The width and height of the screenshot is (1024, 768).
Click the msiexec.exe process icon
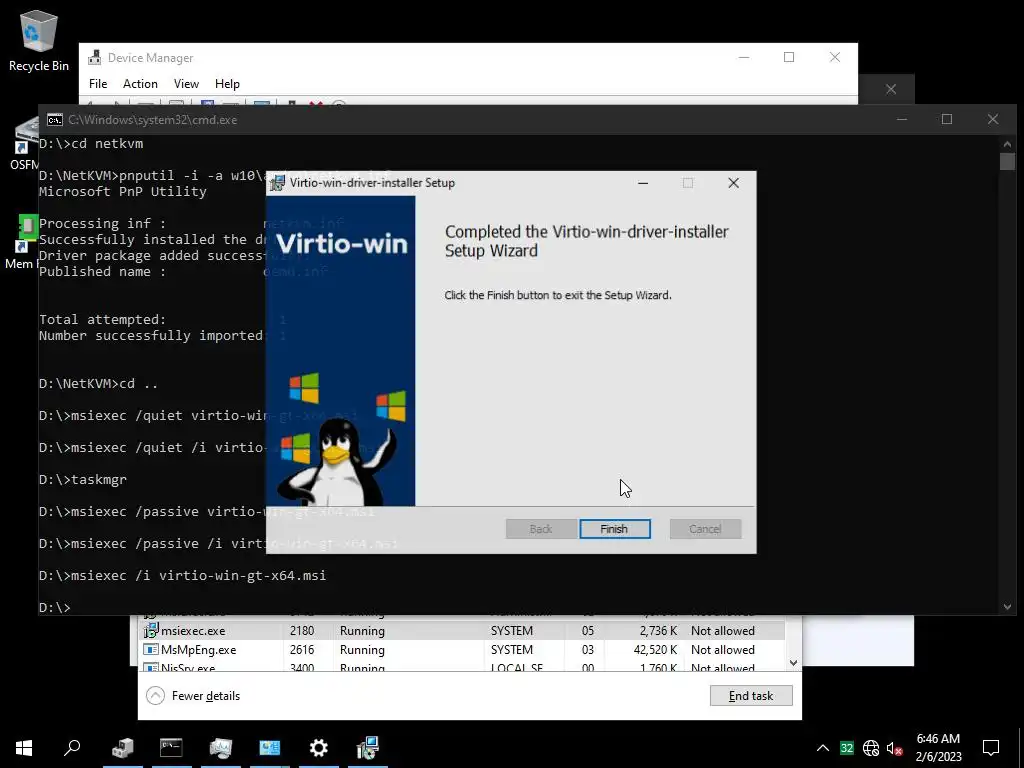[x=151, y=631]
